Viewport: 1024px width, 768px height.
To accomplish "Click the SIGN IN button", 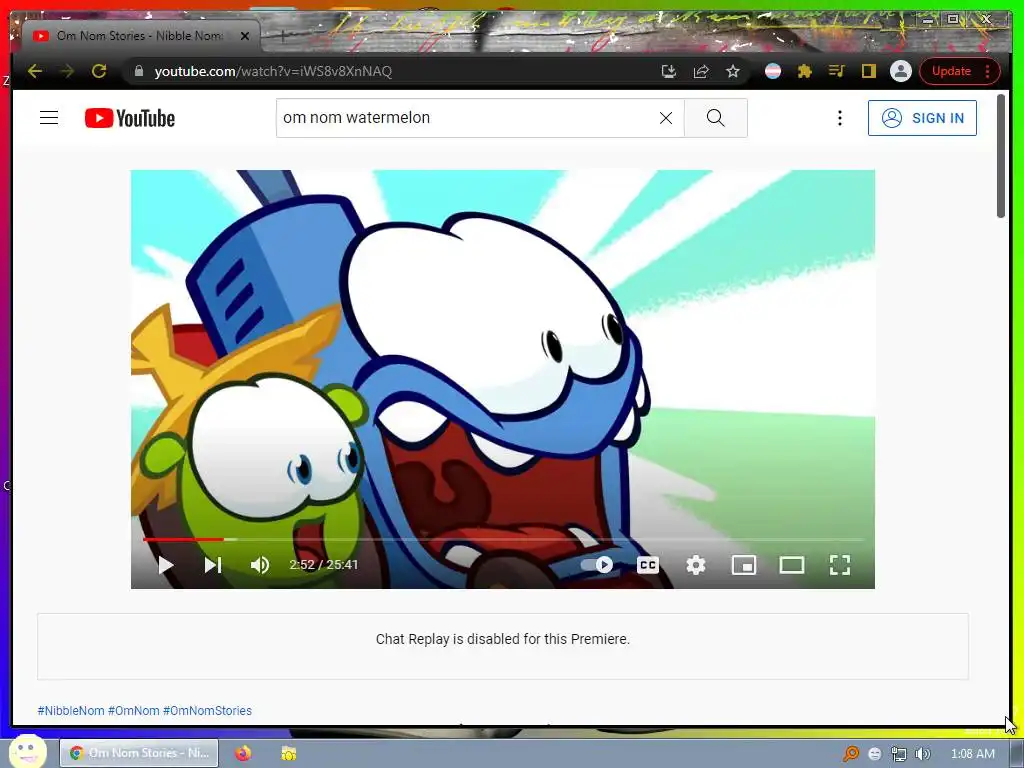I will (x=922, y=118).
